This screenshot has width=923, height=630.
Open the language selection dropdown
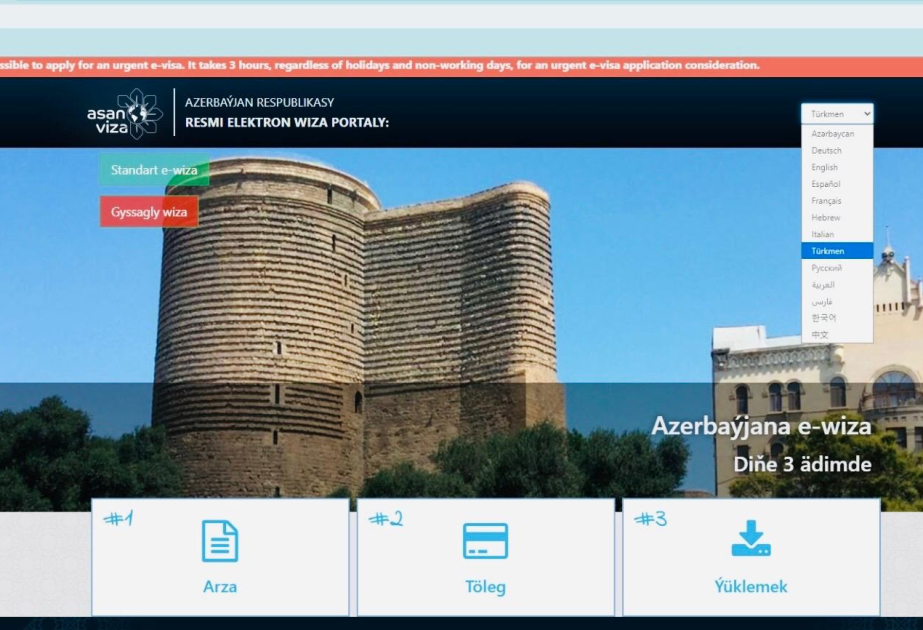pos(837,113)
